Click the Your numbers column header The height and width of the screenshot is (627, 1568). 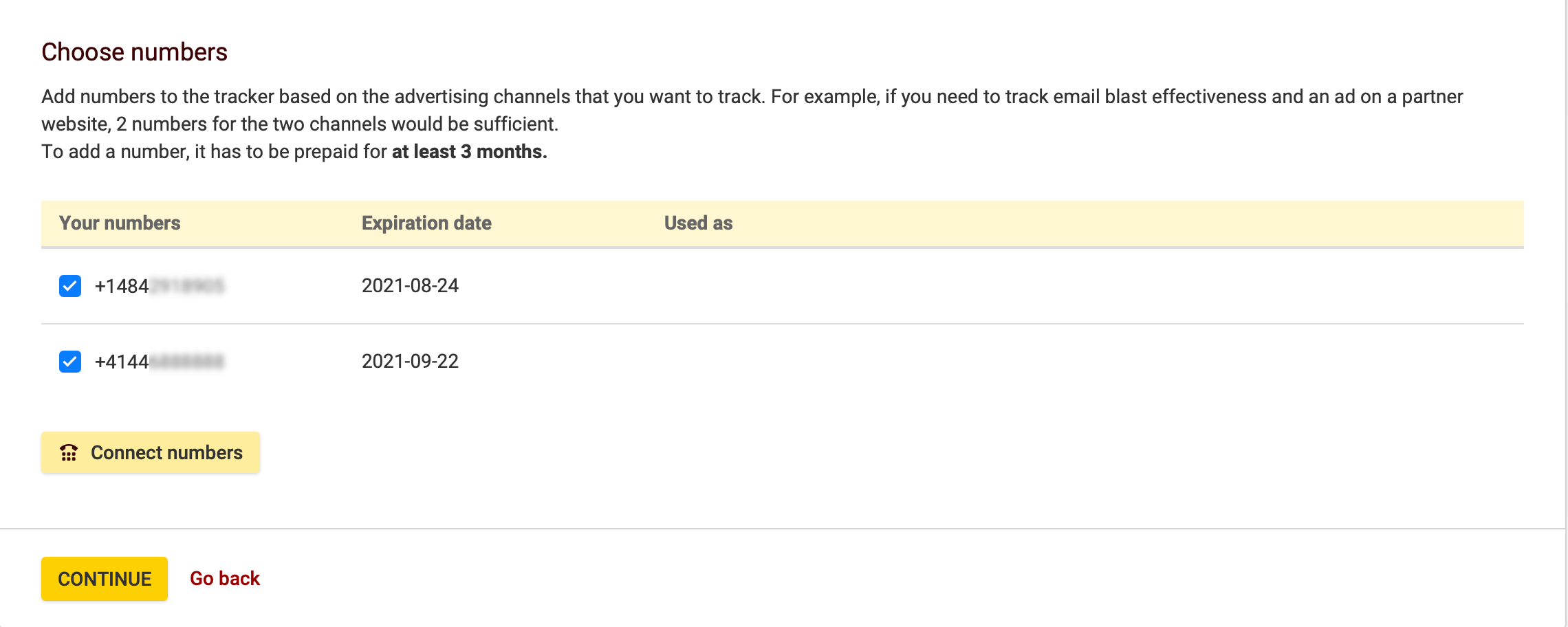tap(120, 223)
